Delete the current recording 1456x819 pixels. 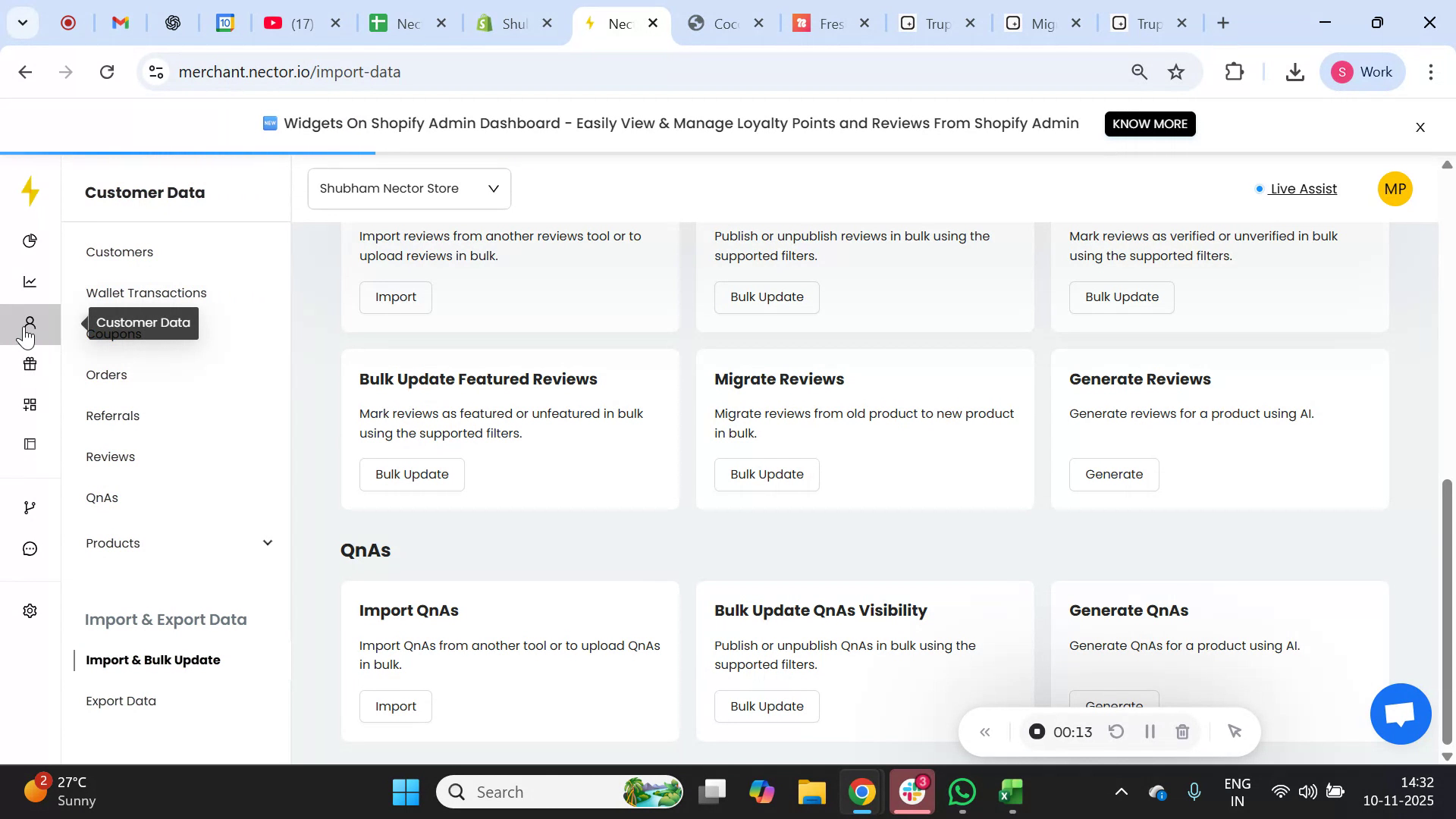(1183, 731)
